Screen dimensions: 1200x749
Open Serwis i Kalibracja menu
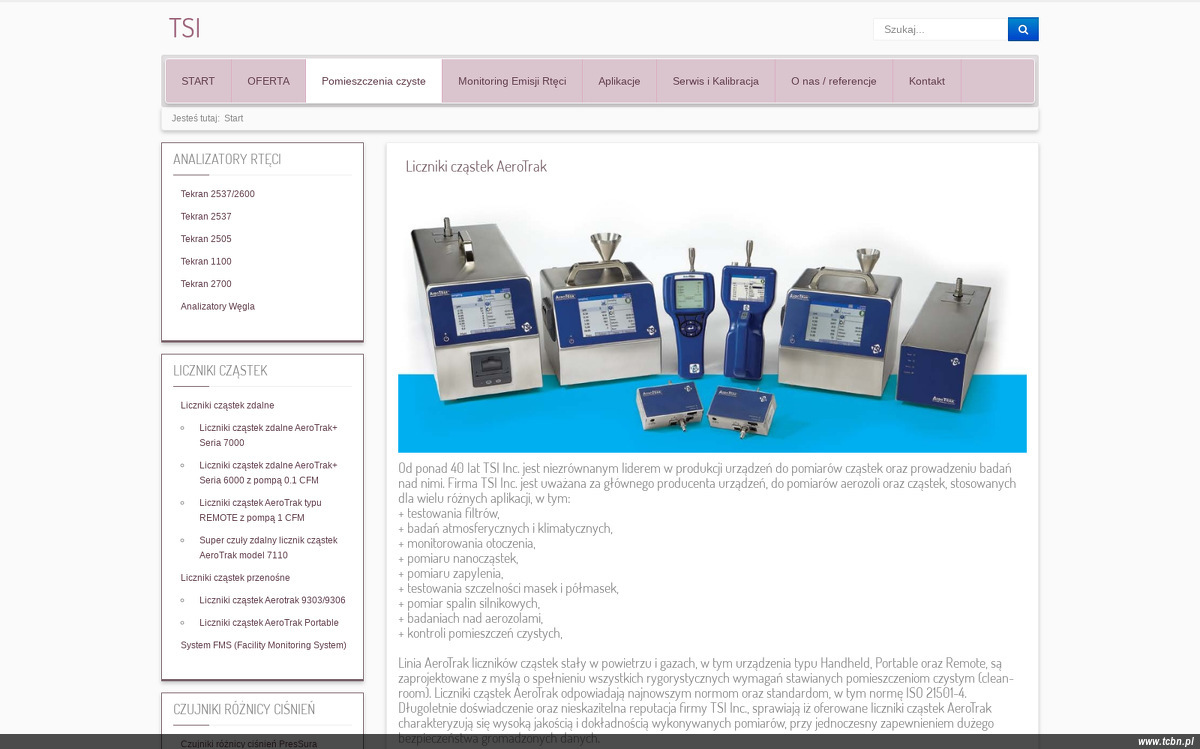716,81
